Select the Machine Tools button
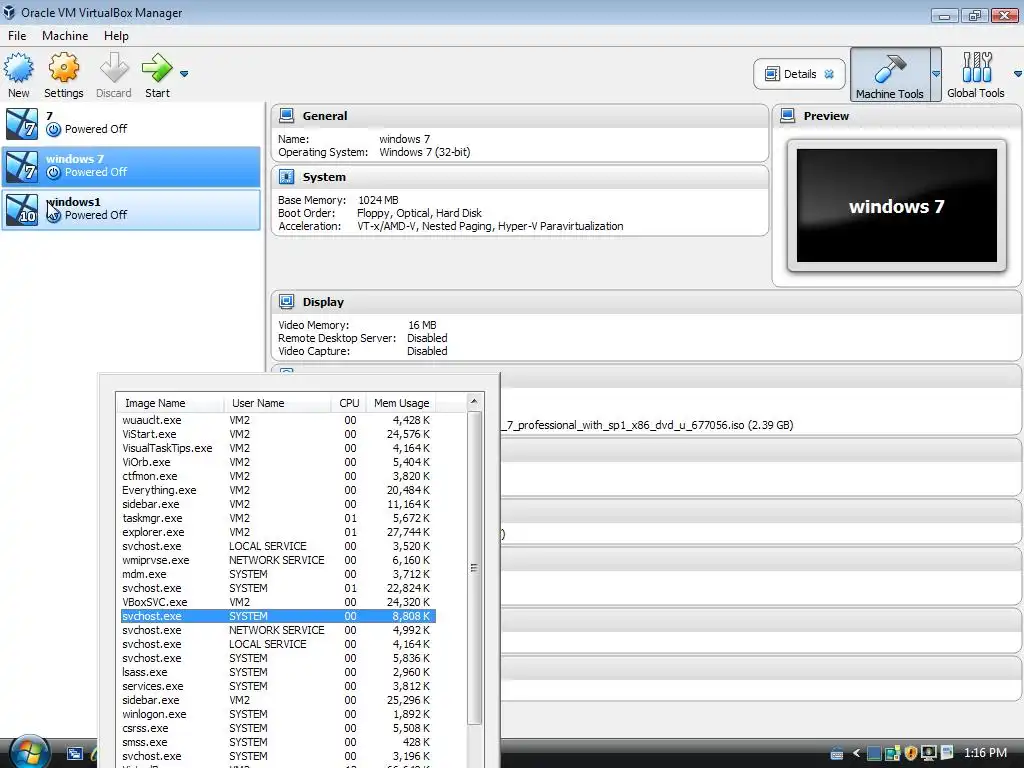The width and height of the screenshot is (1024, 768). pos(889,75)
